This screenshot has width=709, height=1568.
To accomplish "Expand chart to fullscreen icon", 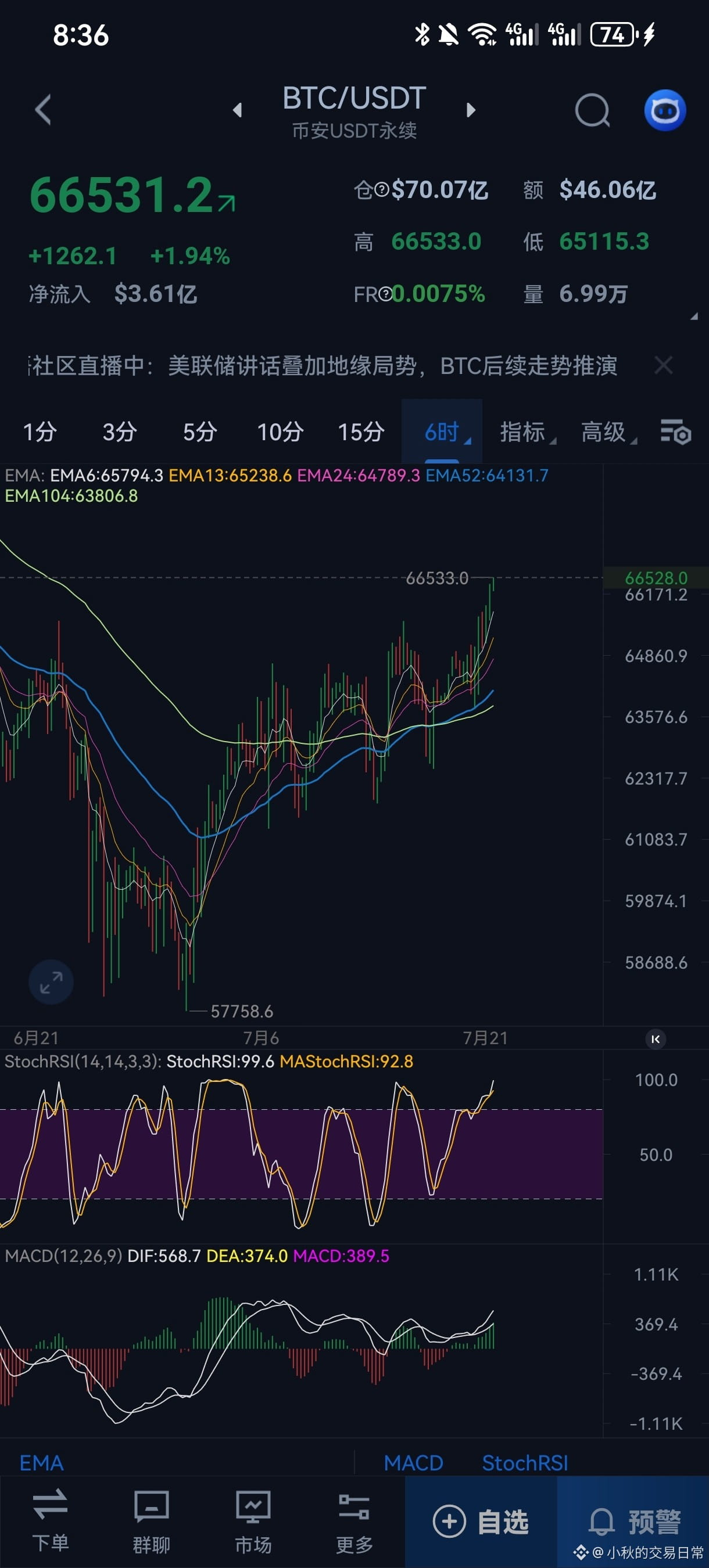I will pyautogui.click(x=51, y=982).
